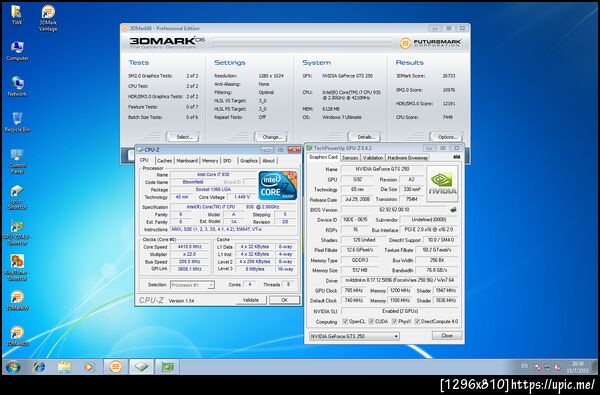Switch to About tab in CPU-Z
Screen dimensions: 600x395
269,161
